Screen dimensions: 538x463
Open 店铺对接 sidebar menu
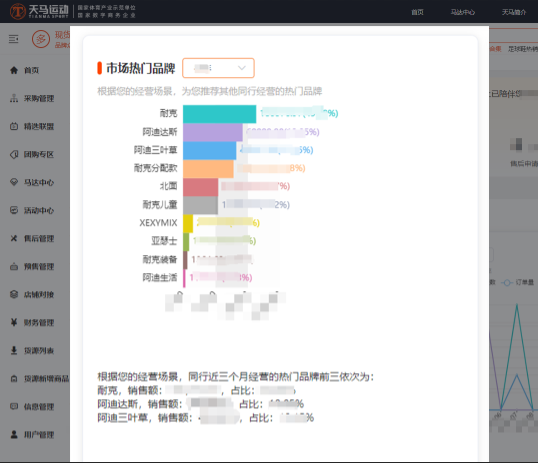click(x=32, y=294)
